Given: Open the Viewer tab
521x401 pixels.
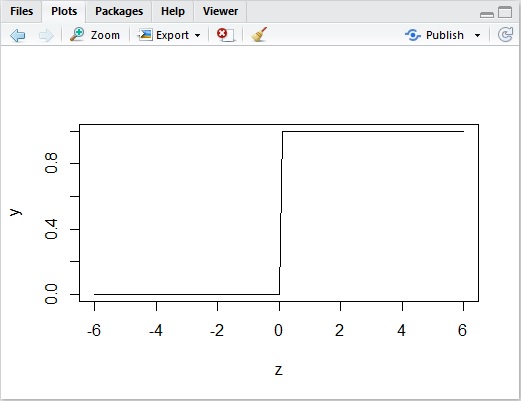Looking at the screenshot, I should click(220, 11).
